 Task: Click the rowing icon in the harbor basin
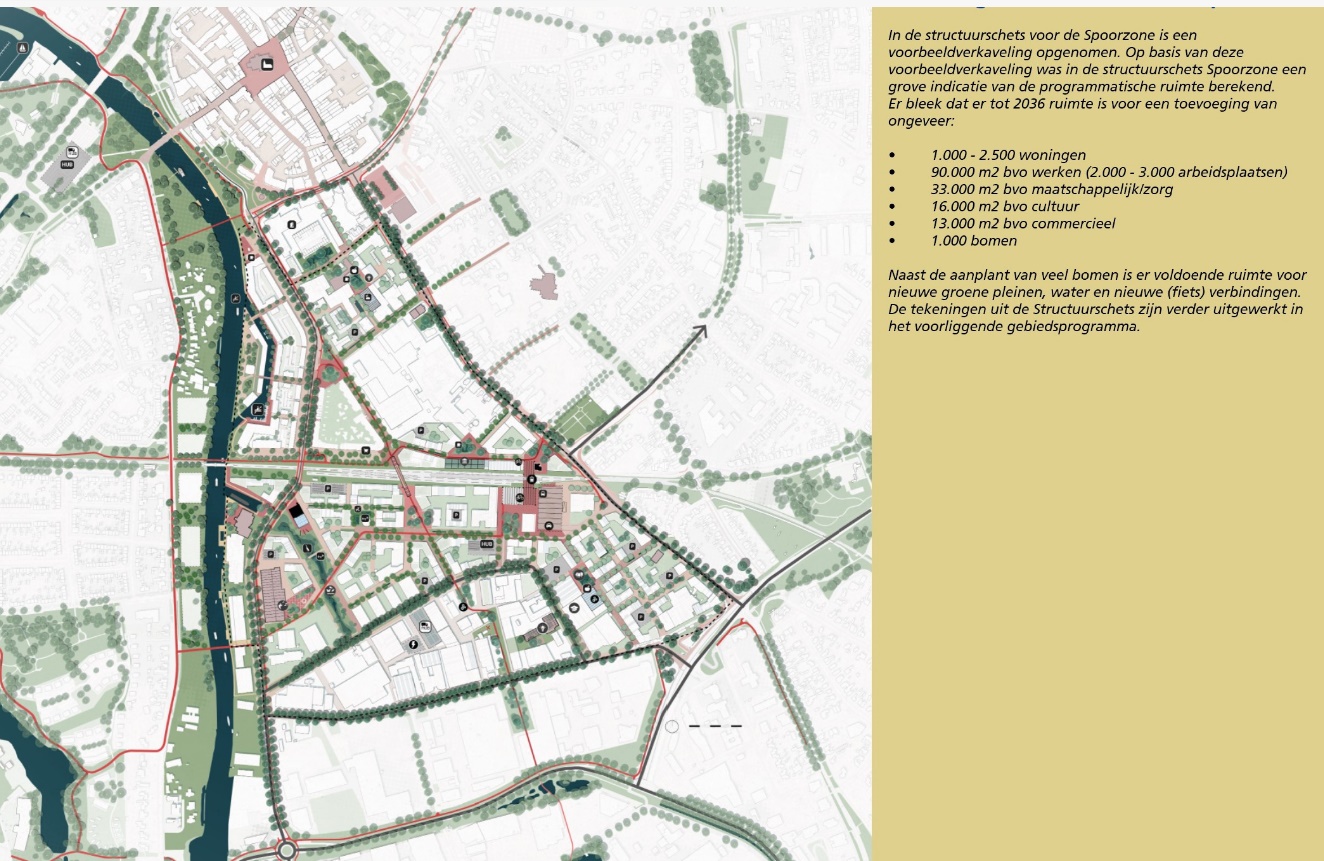259,410
